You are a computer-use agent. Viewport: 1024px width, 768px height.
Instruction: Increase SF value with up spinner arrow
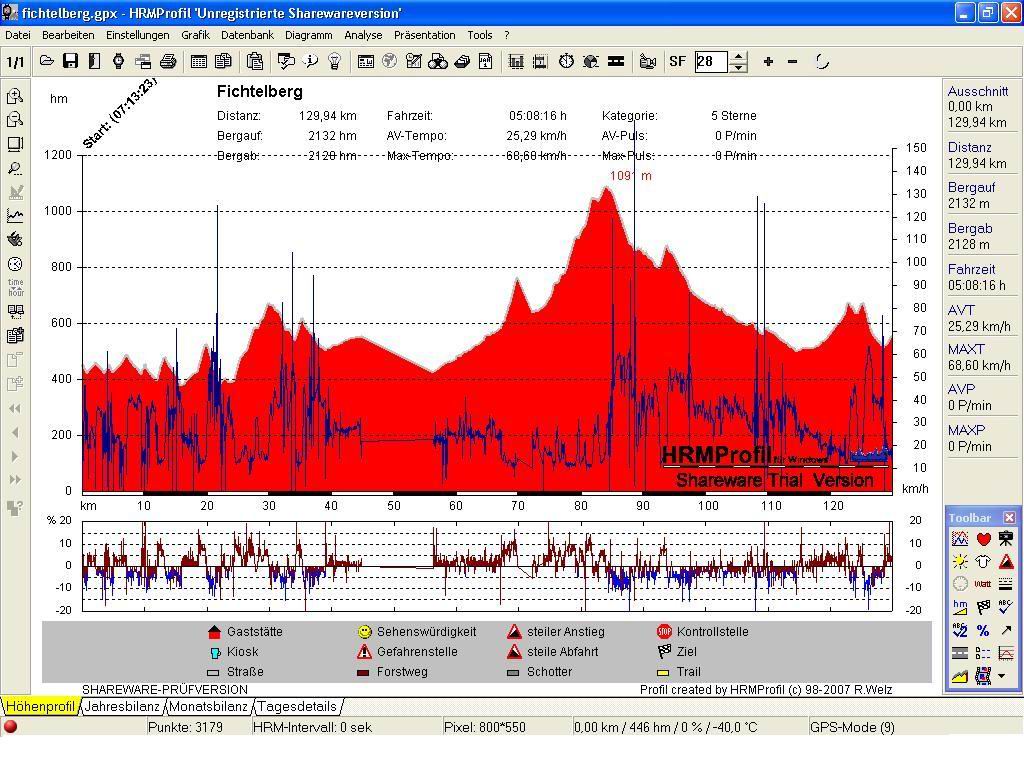pos(738,56)
